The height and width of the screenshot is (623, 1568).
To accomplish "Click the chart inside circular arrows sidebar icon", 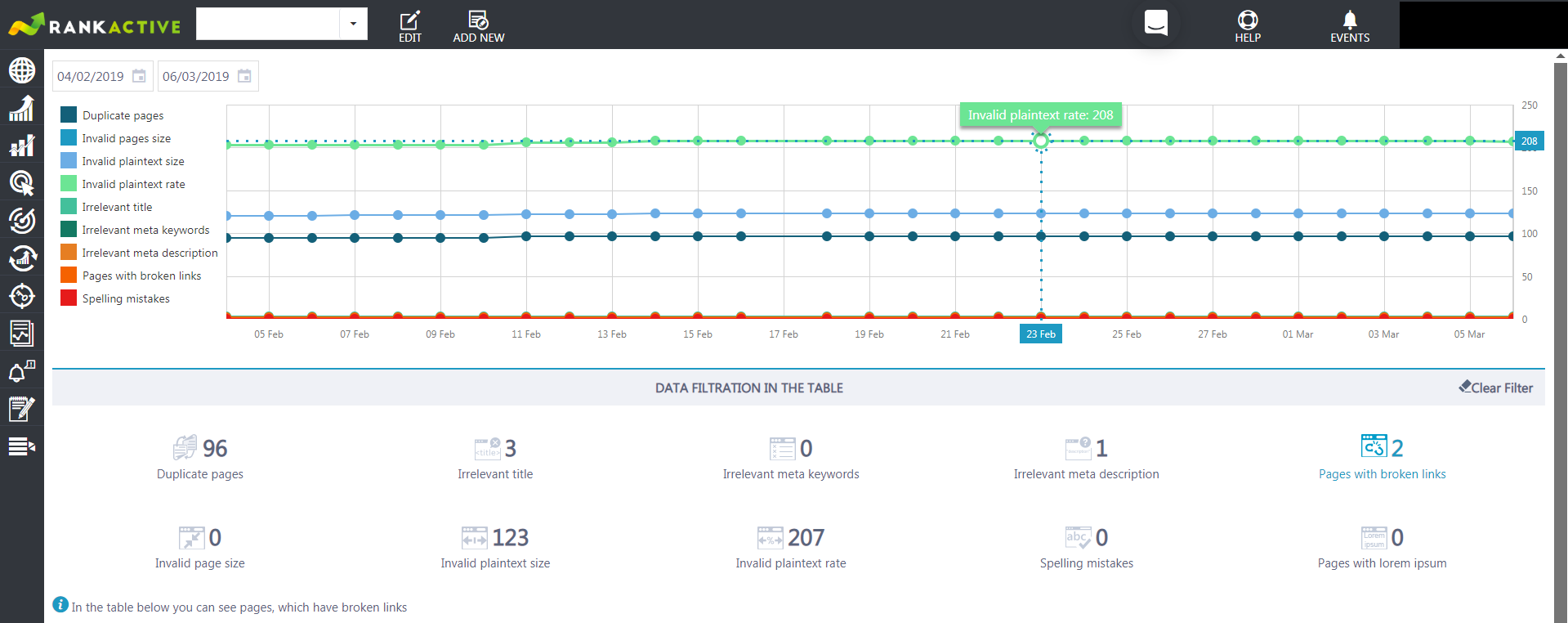I will coord(22,258).
